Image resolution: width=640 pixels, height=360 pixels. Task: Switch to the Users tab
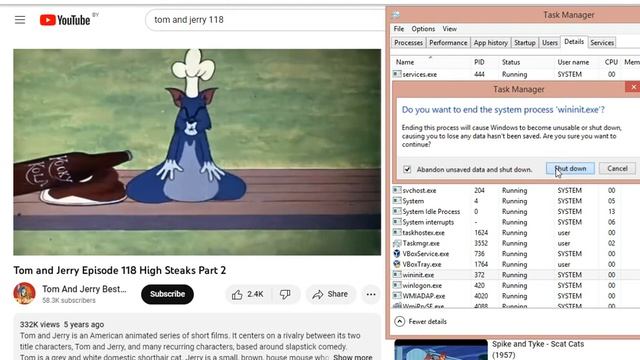coord(549,42)
